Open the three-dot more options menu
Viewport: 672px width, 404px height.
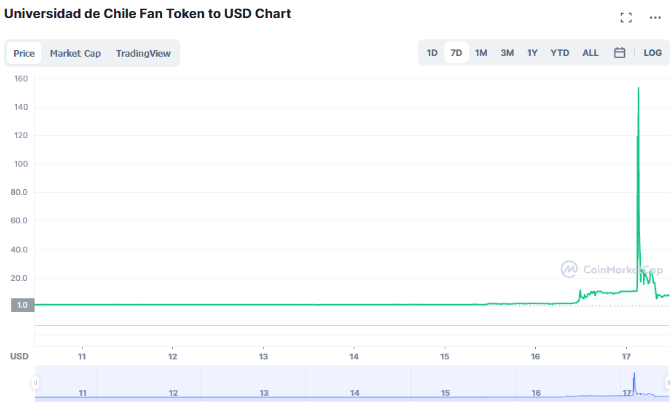pyautogui.click(x=655, y=18)
